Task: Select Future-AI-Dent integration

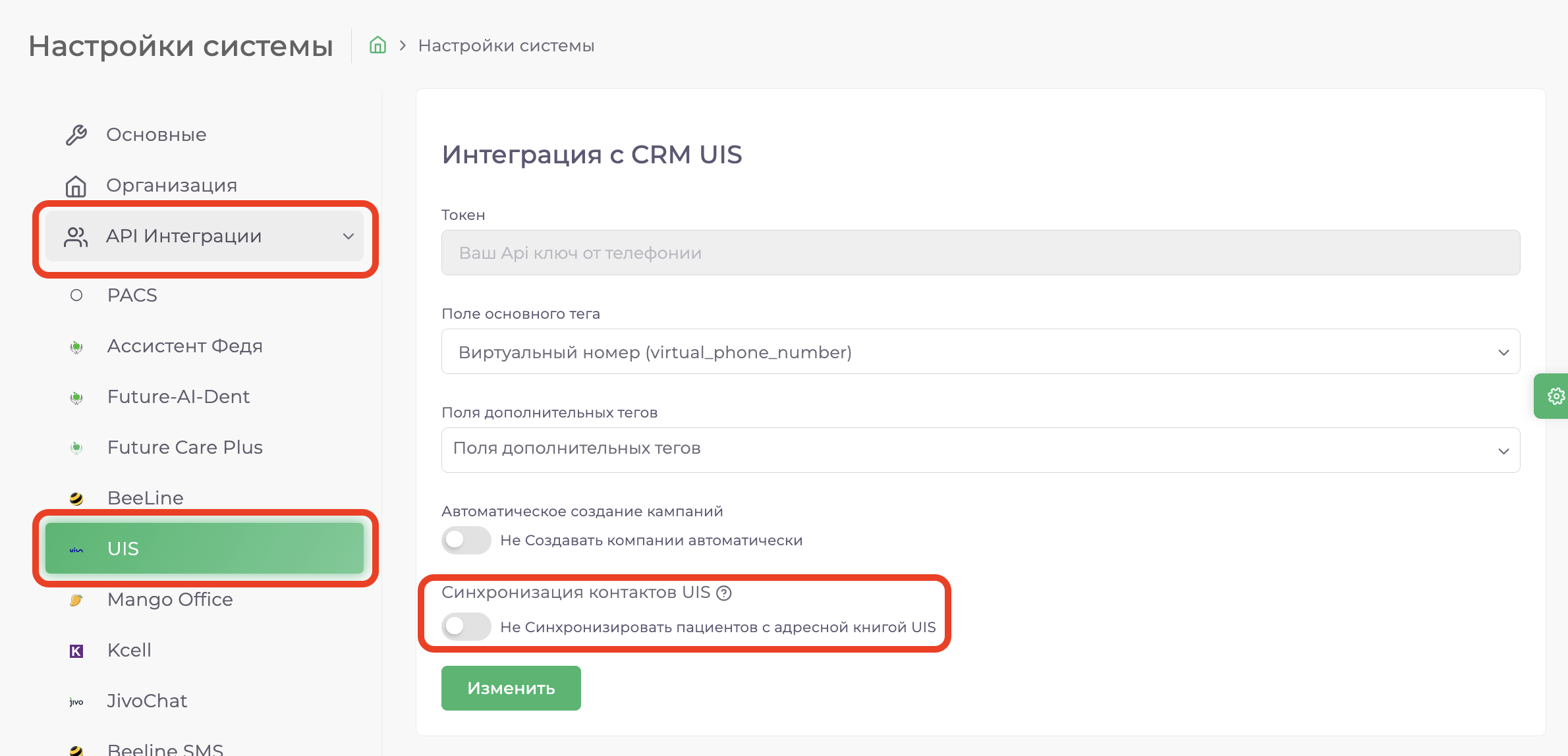Action: 204,396
